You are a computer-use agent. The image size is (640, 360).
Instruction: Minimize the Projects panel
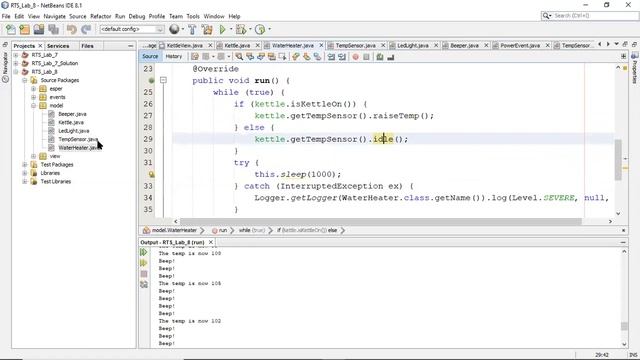131,46
